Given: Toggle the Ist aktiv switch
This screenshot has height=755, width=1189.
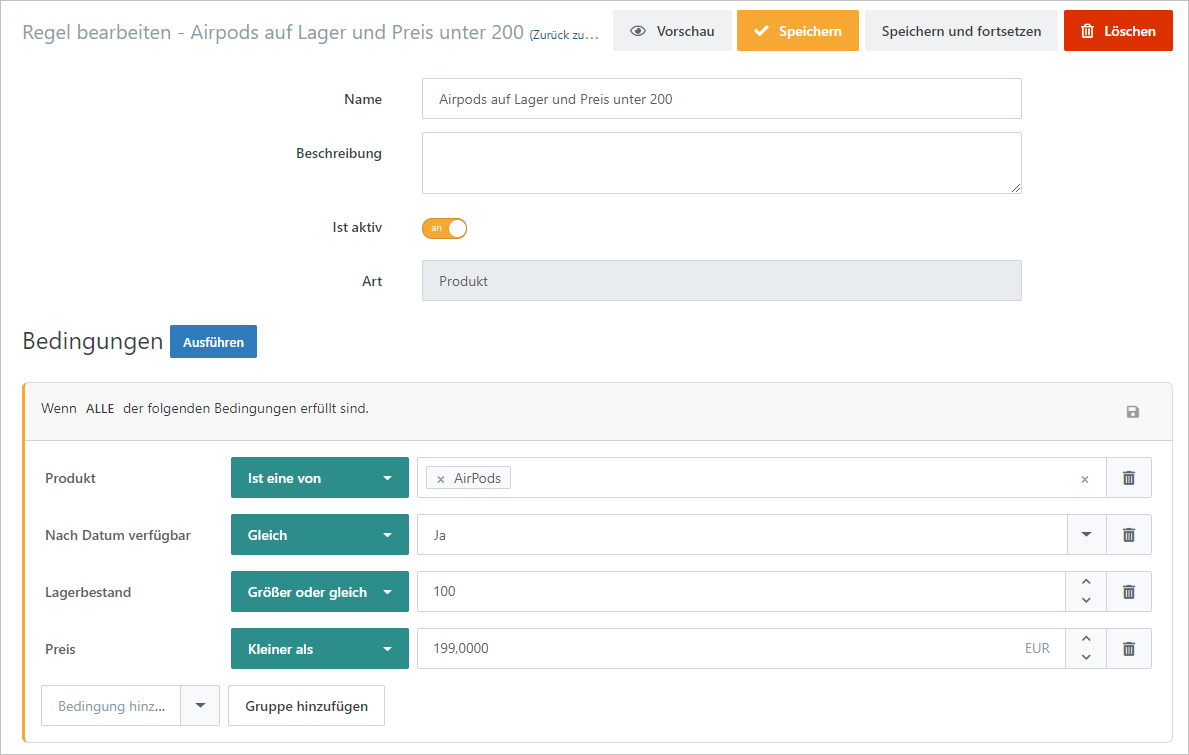Looking at the screenshot, I should point(445,228).
